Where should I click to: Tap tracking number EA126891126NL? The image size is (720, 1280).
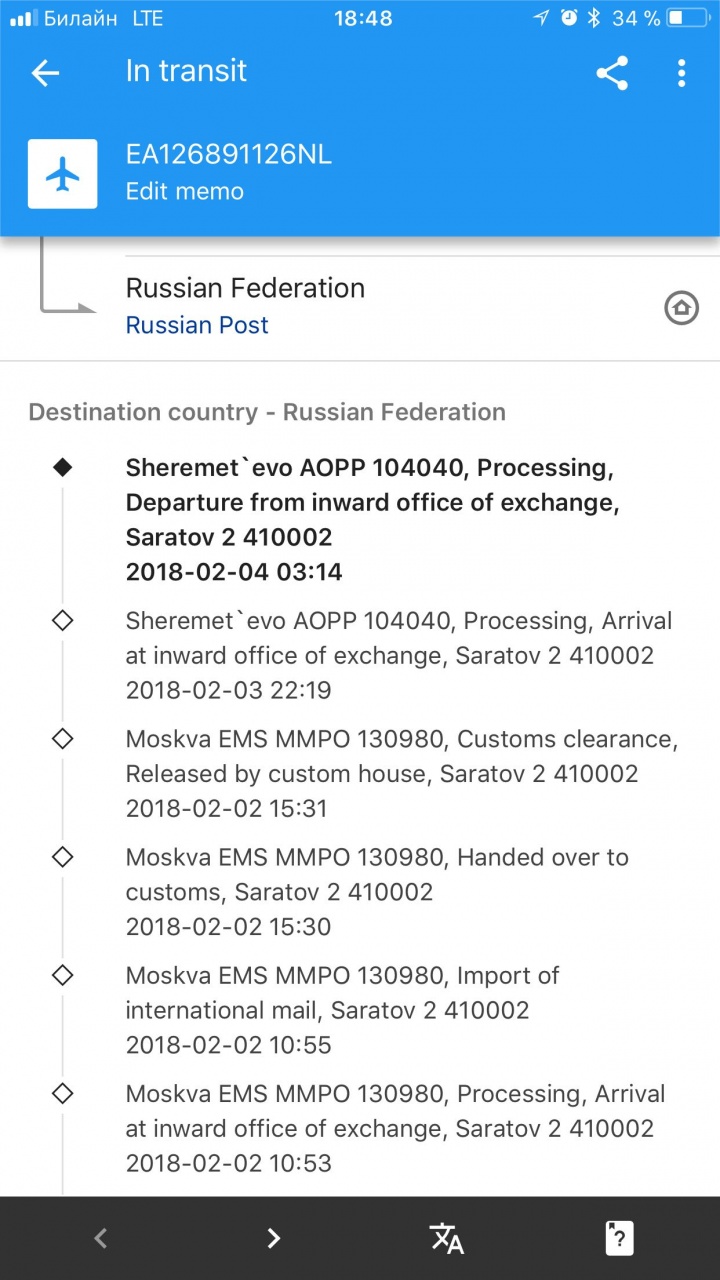[x=228, y=155]
